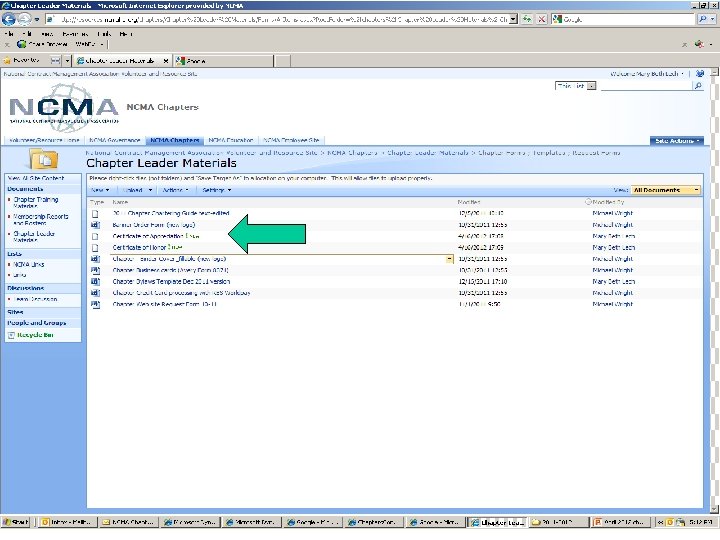Click the Word icon for Chapter ENews Template
Viewport: 720px width, 540px height.
95,281
